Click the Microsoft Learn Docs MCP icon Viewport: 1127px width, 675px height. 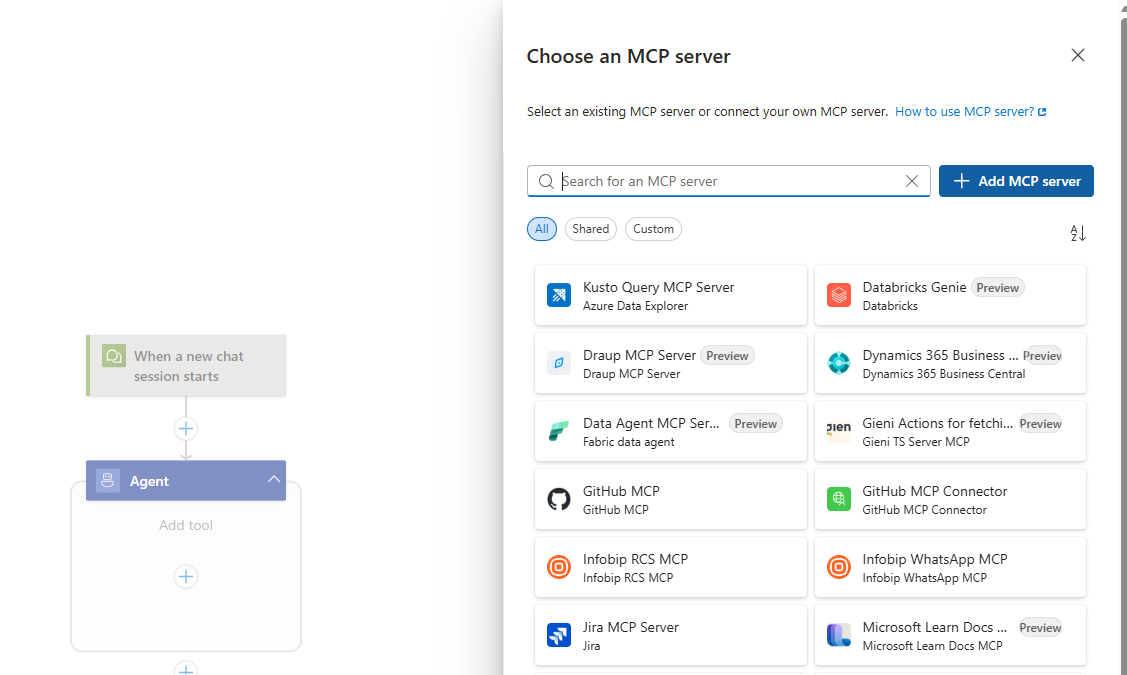(838, 634)
